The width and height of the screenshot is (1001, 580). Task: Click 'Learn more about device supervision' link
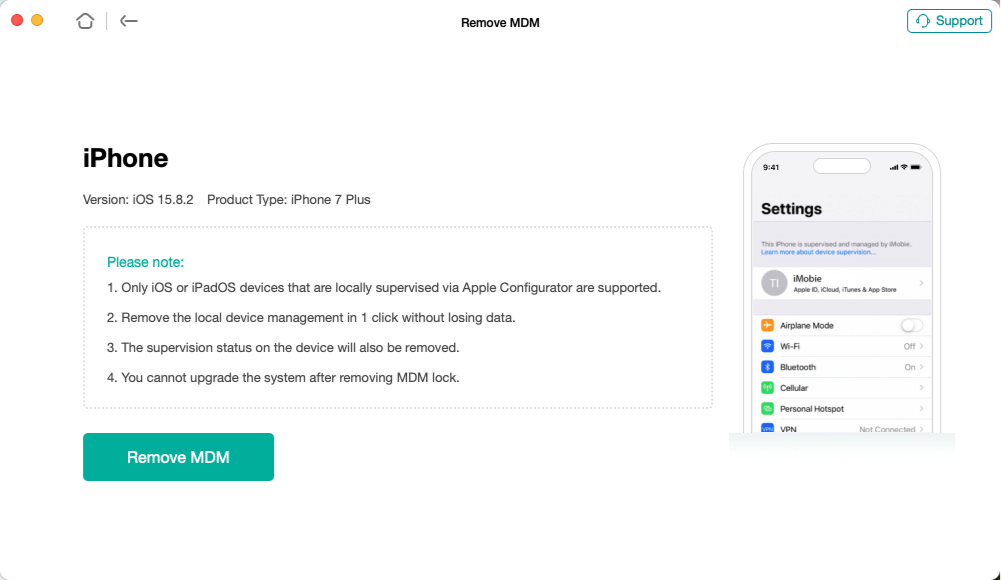point(818,252)
